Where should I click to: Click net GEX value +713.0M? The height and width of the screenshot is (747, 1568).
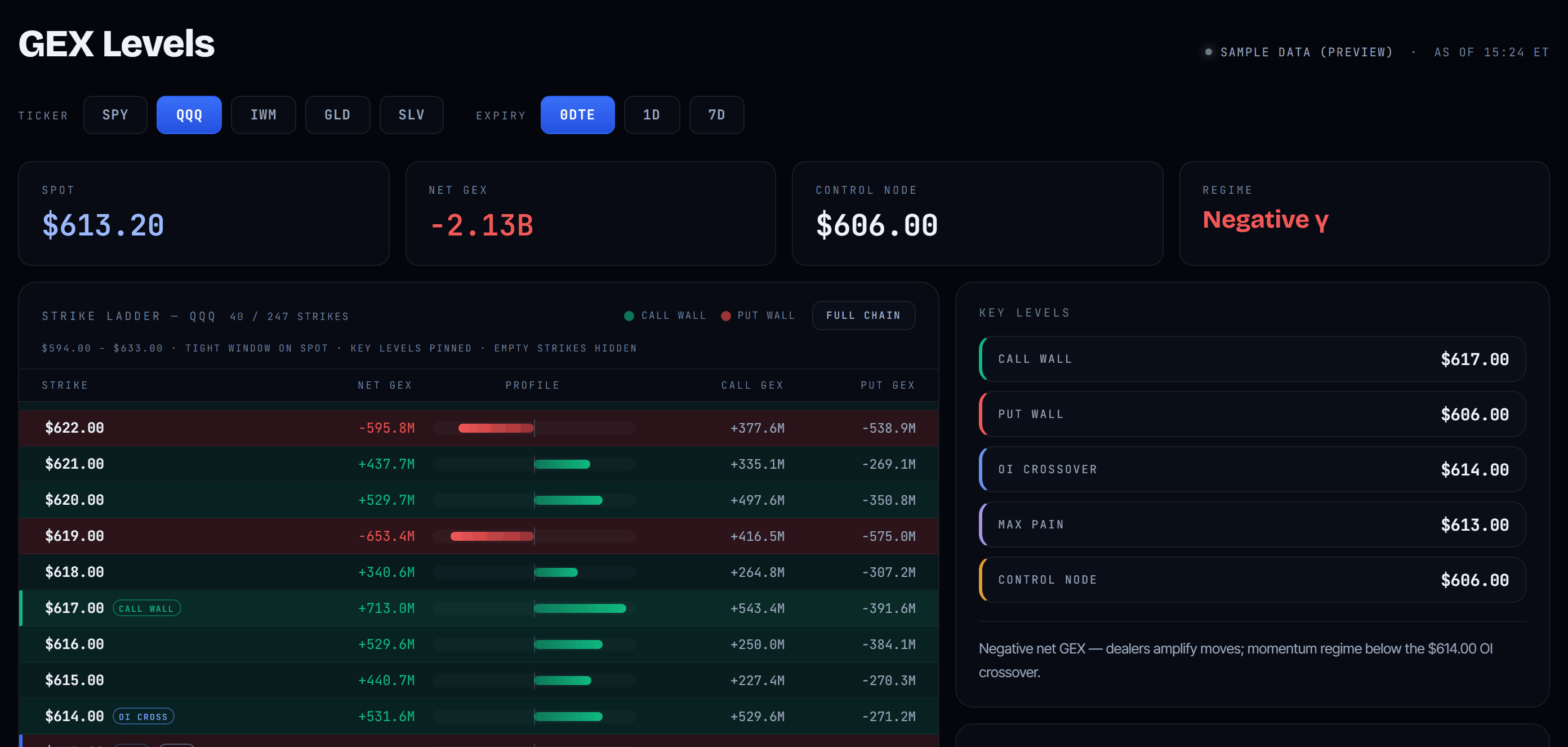(x=386, y=608)
